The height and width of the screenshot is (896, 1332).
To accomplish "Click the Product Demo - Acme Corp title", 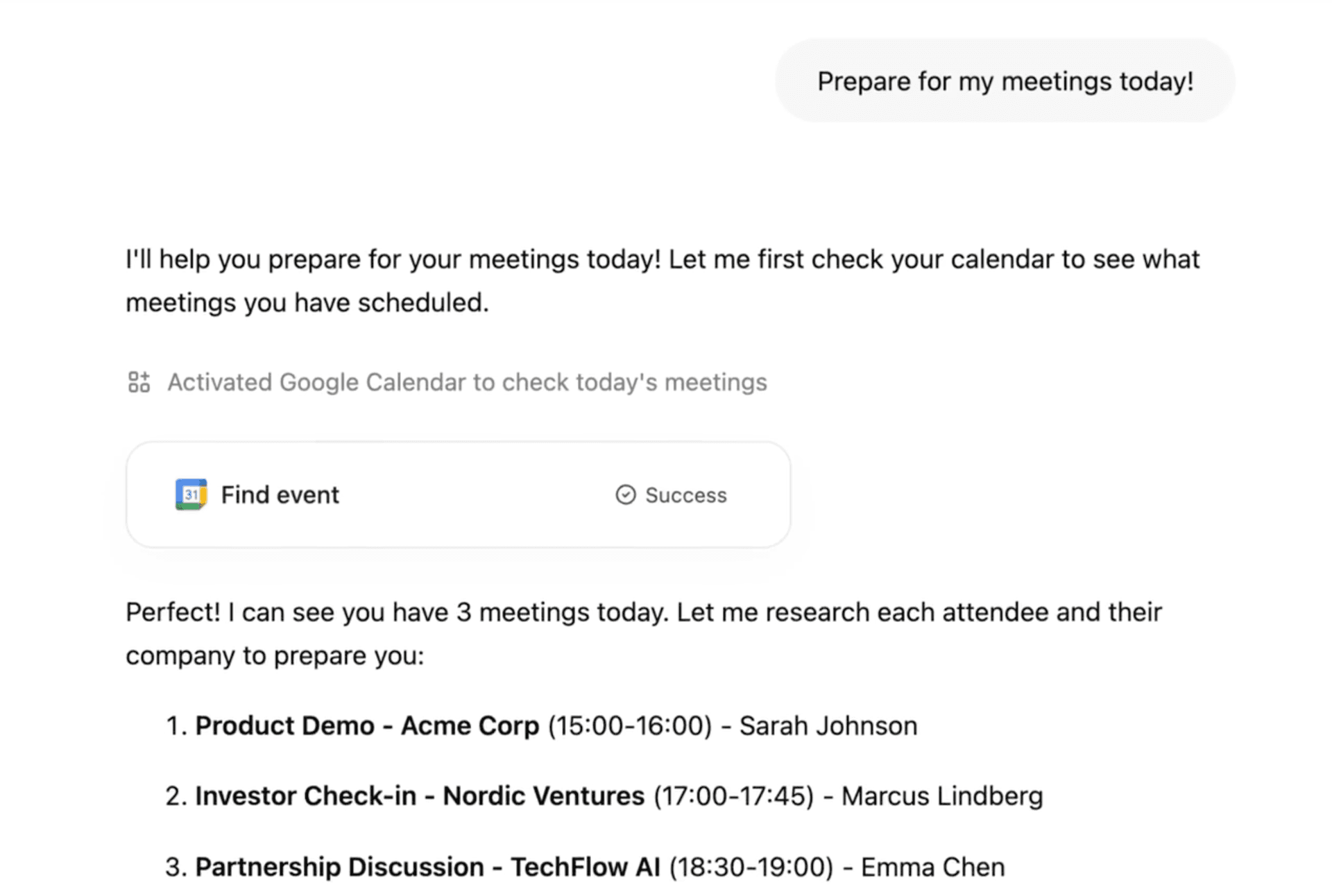I will coord(367,726).
